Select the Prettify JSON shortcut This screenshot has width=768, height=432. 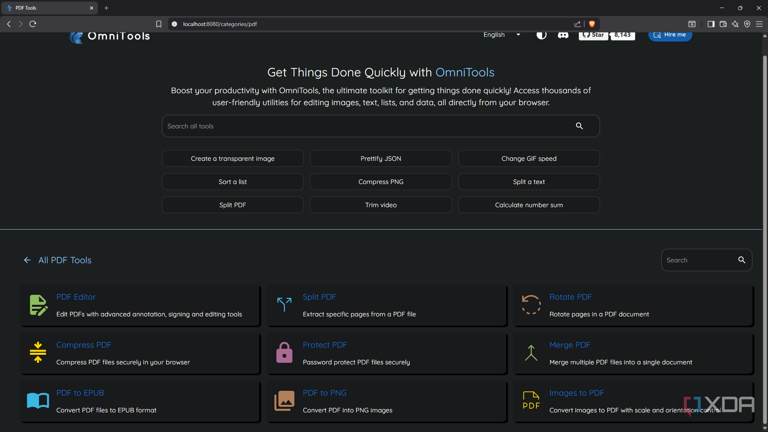coord(381,159)
